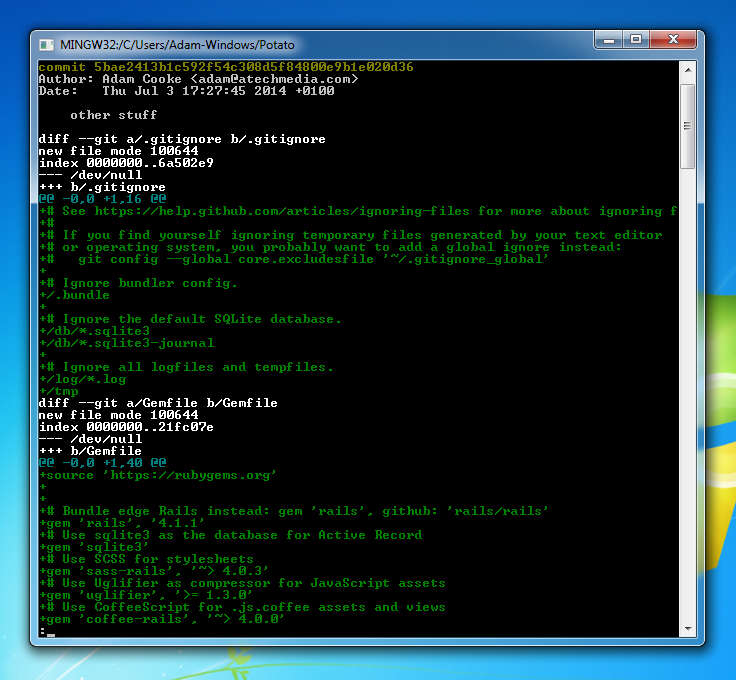736x680 pixels.
Task: Click the '+++ b/Gemfile' line
Action: tap(90, 451)
